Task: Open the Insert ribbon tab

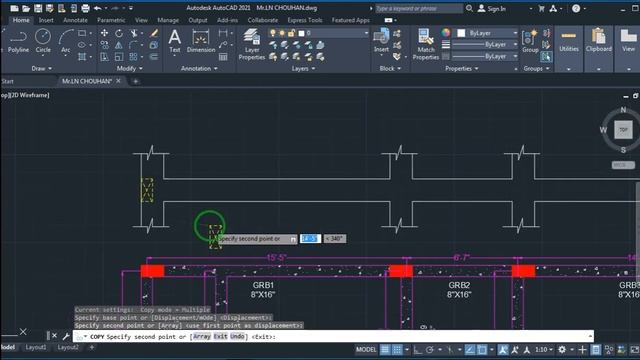Action: tap(46, 20)
